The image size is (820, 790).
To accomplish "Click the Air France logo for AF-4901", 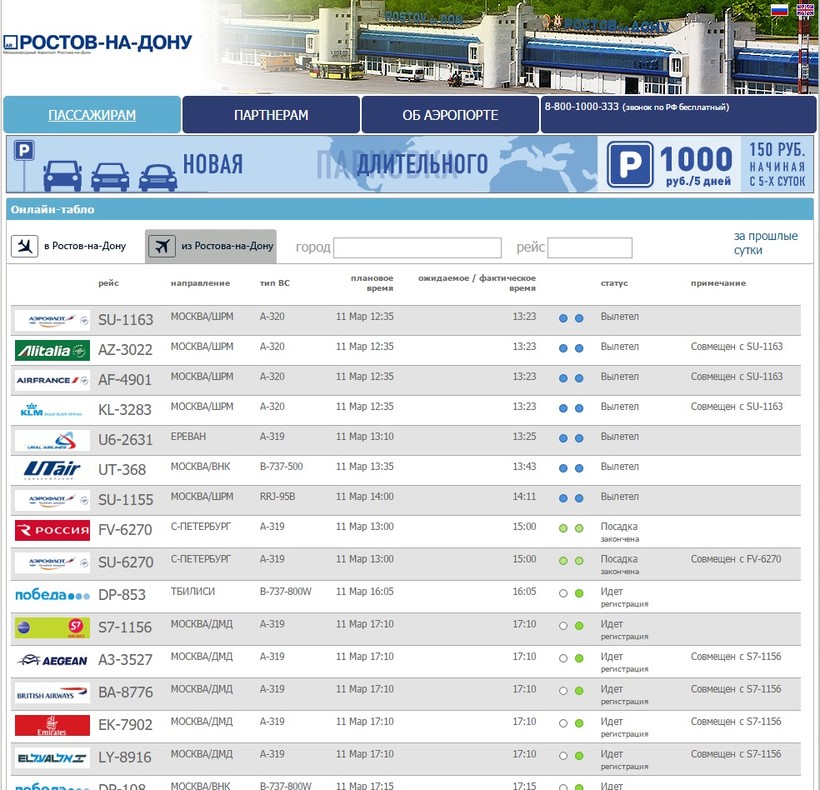I will click(x=52, y=380).
